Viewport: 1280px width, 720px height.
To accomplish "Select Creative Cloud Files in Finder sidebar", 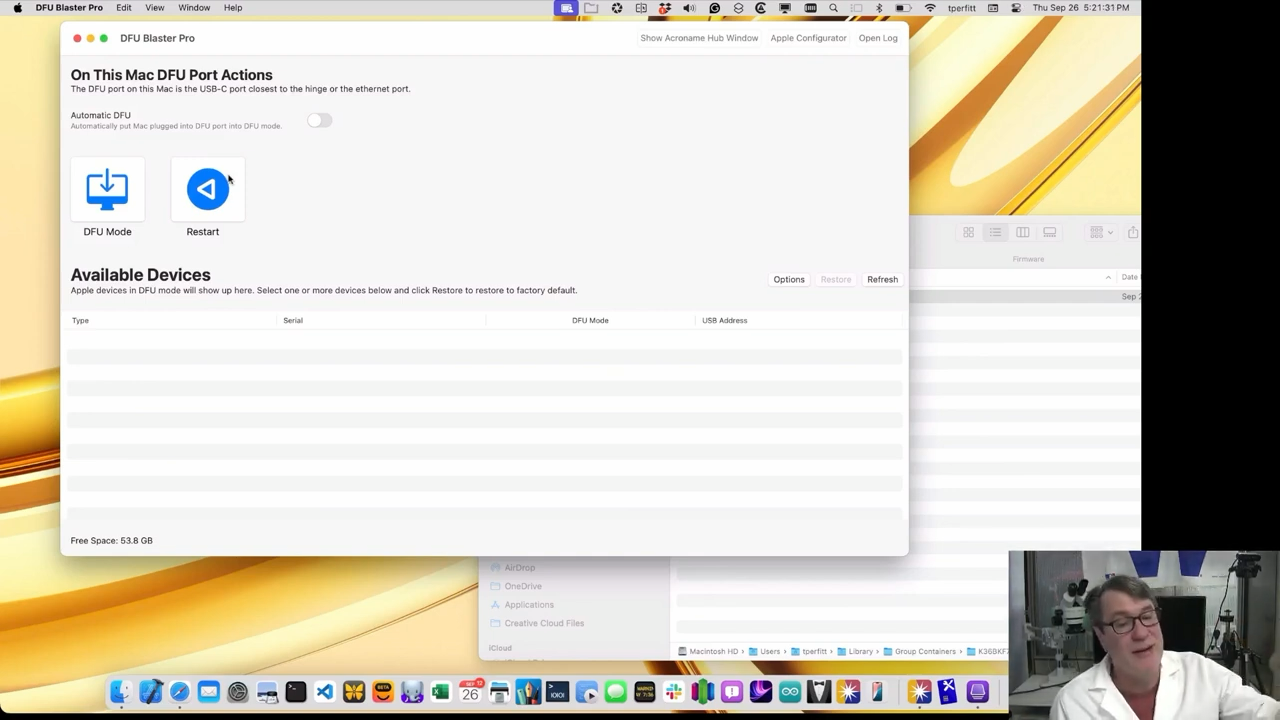I will point(544,623).
